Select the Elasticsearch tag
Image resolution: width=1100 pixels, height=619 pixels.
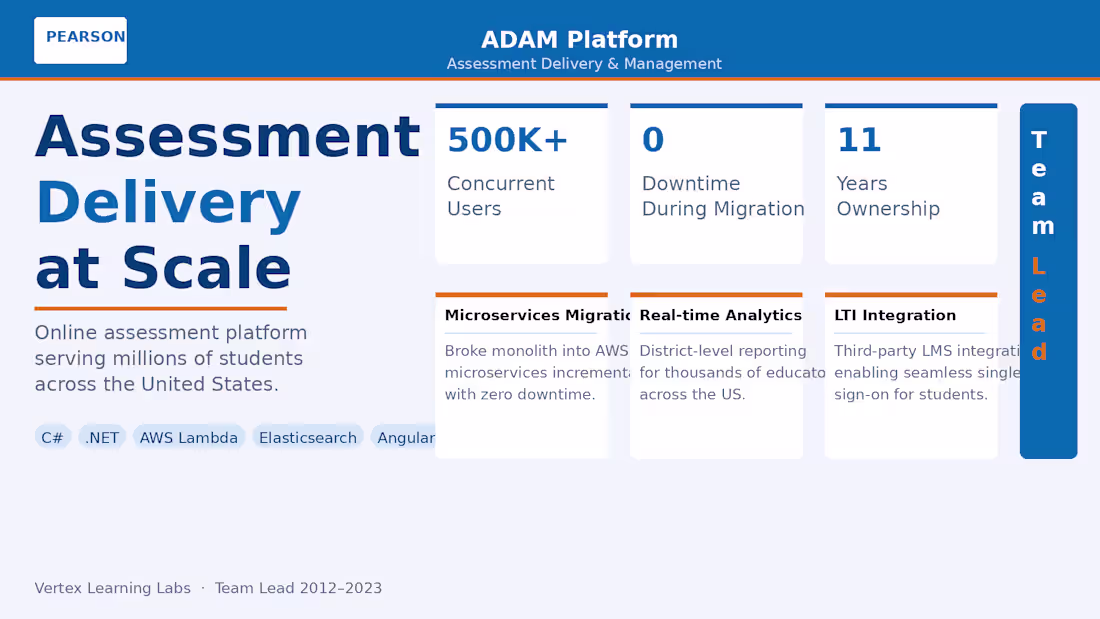[x=308, y=438]
